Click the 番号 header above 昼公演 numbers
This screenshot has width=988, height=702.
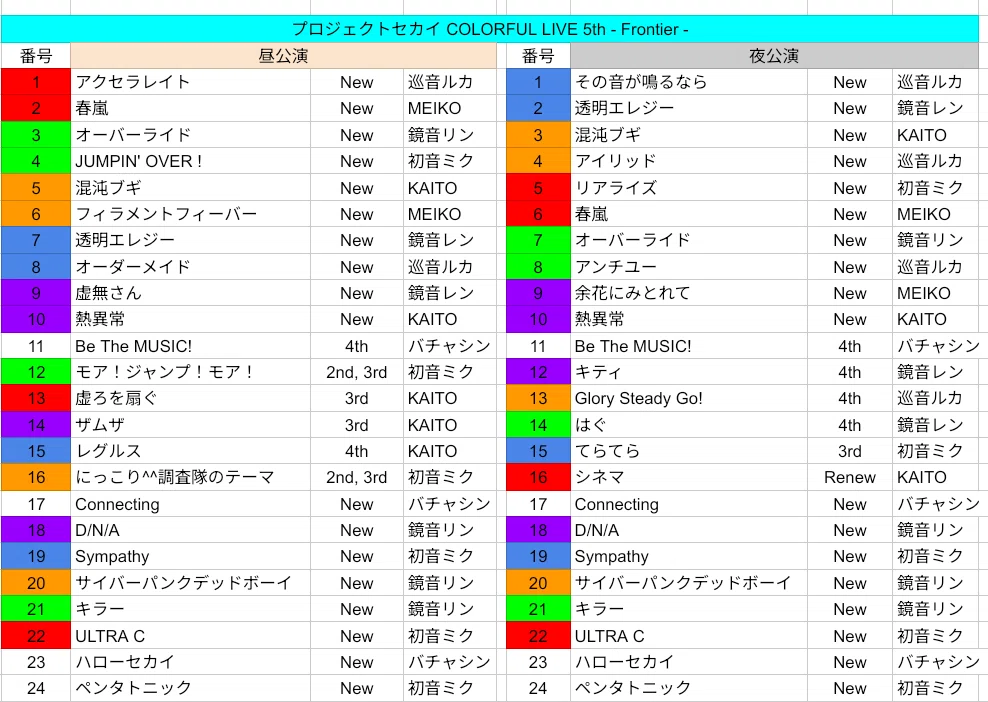click(x=36, y=55)
